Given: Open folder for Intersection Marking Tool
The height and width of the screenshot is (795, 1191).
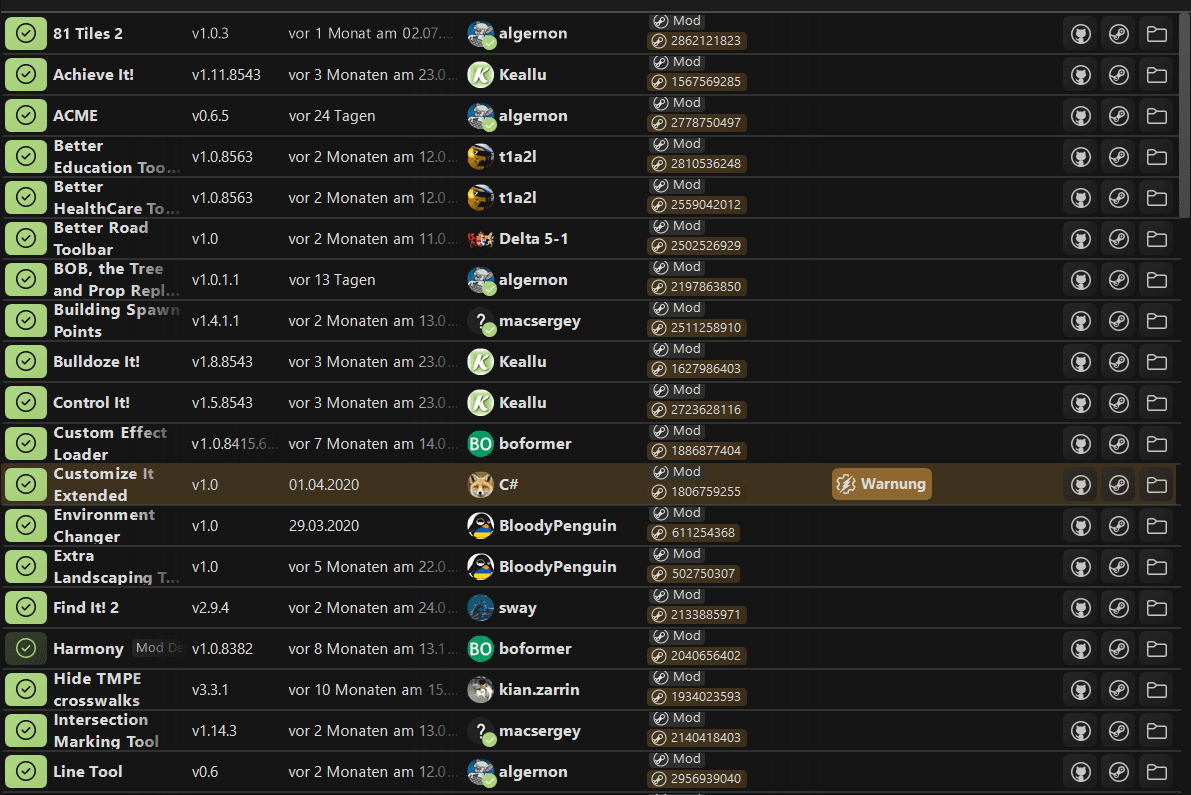Looking at the screenshot, I should coord(1157,730).
